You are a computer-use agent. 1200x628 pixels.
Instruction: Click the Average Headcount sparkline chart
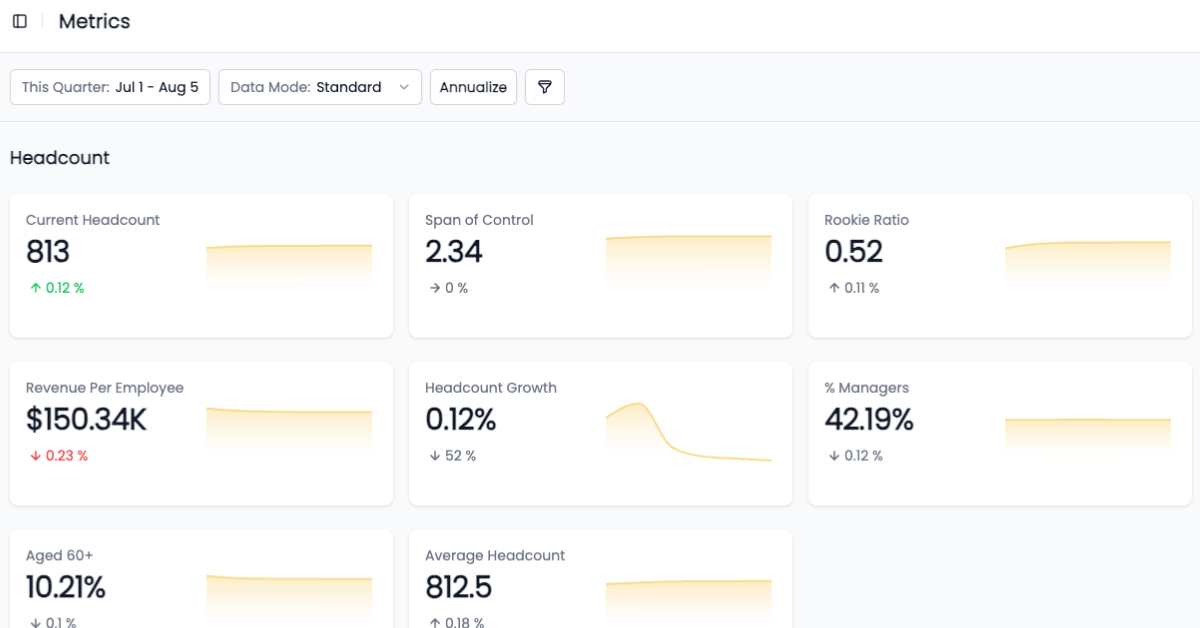point(688,603)
